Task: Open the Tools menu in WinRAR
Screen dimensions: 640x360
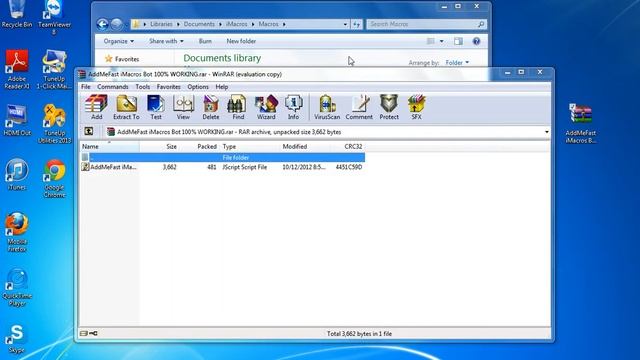Action: pos(142,87)
